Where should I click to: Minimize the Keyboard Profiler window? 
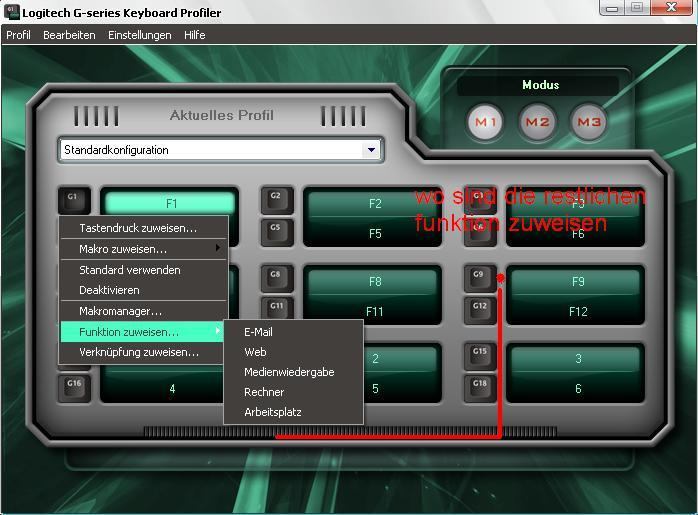(x=612, y=8)
